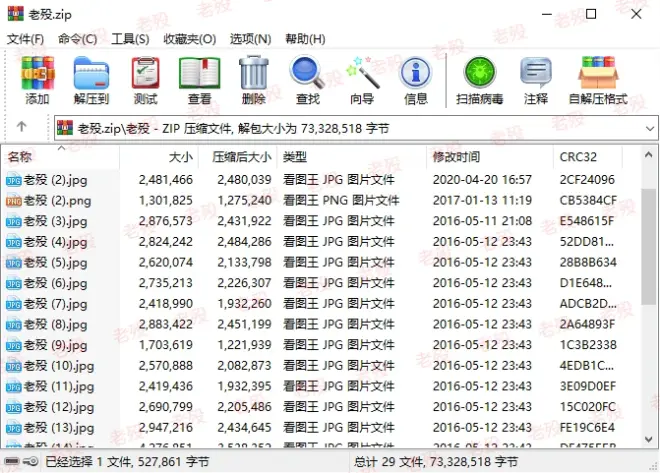
Task: Go up one folder level arrow
Action: click(21, 128)
